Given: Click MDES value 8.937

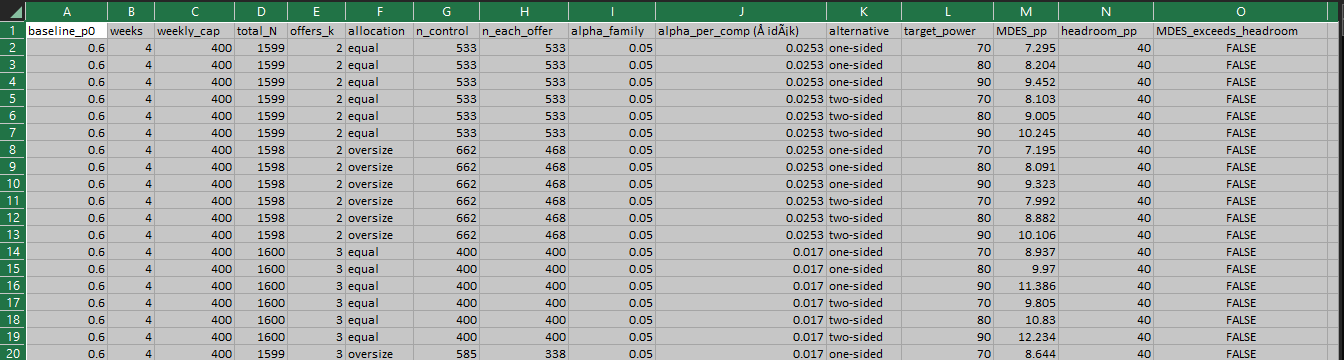Looking at the screenshot, I should (x=1026, y=252).
